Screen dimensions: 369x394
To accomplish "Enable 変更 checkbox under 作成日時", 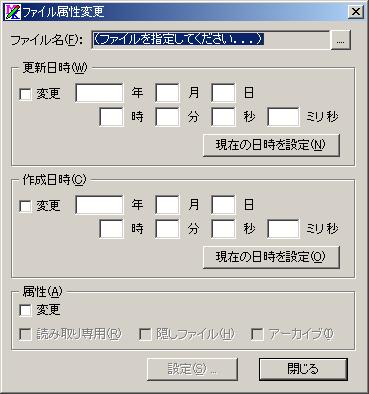I will tap(25, 206).
